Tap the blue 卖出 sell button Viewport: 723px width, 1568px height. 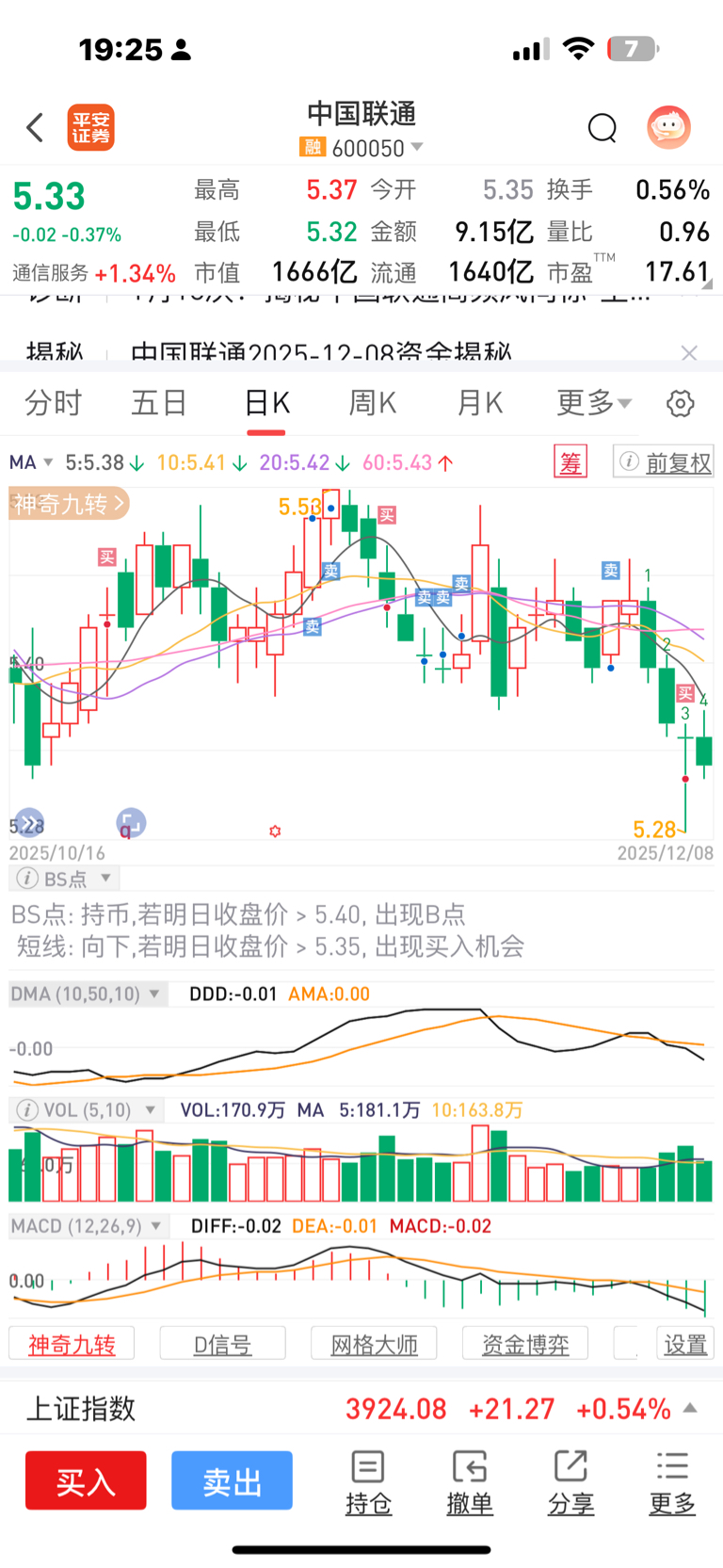pyautogui.click(x=232, y=1481)
